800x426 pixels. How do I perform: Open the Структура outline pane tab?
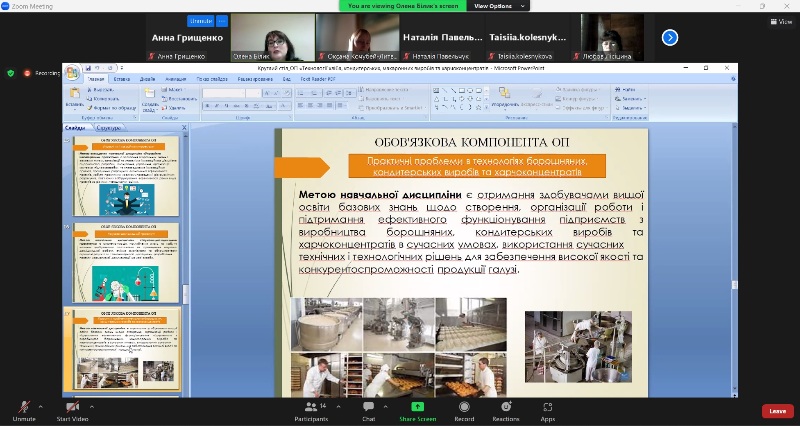[x=109, y=128]
